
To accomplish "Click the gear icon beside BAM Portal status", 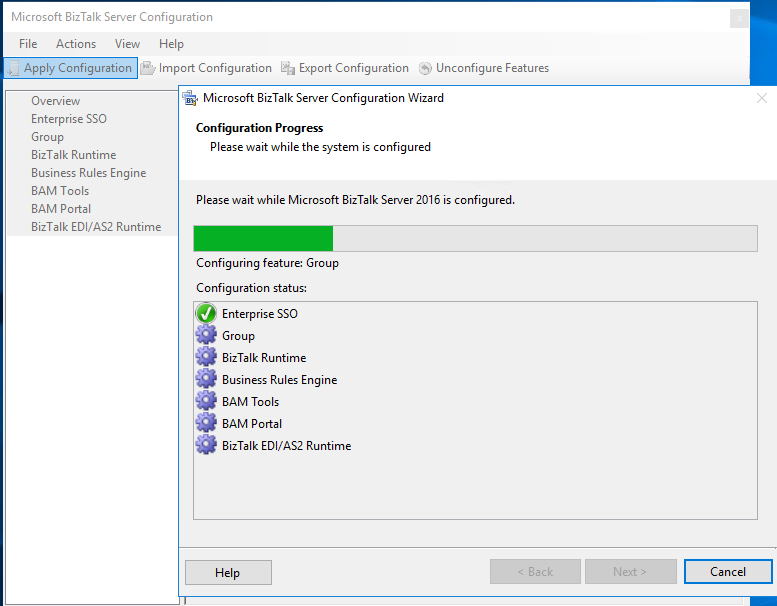I will (206, 423).
